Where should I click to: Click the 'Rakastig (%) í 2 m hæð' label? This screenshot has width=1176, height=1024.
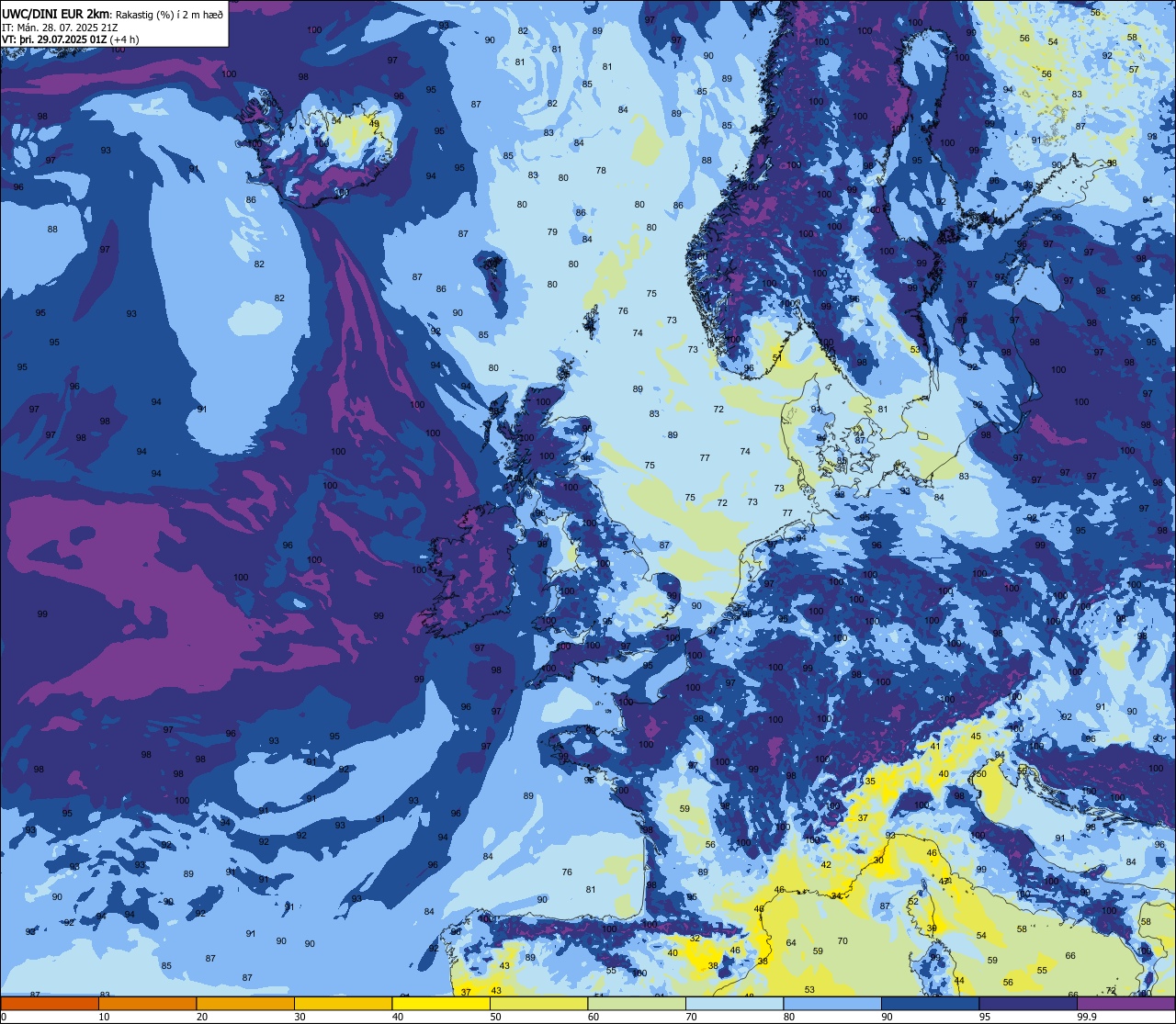[169, 15]
